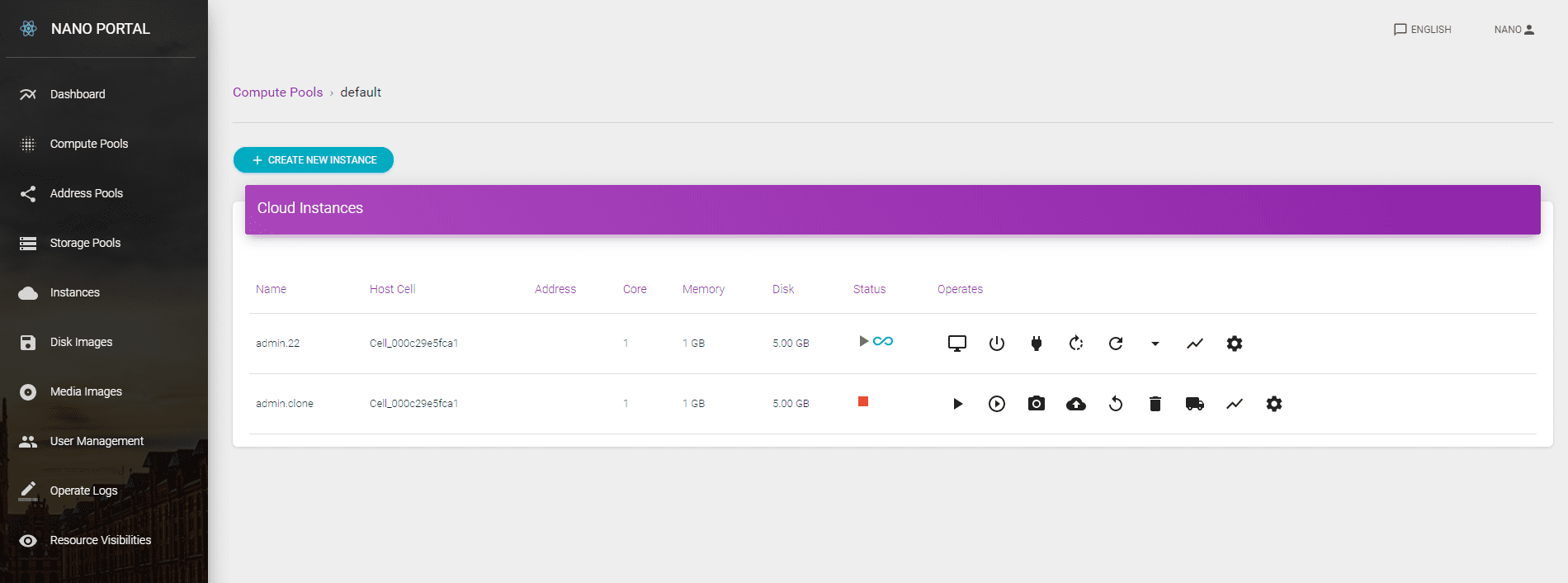Delete the admin.clone instance
This screenshot has height=583, width=1568.
[x=1155, y=404]
